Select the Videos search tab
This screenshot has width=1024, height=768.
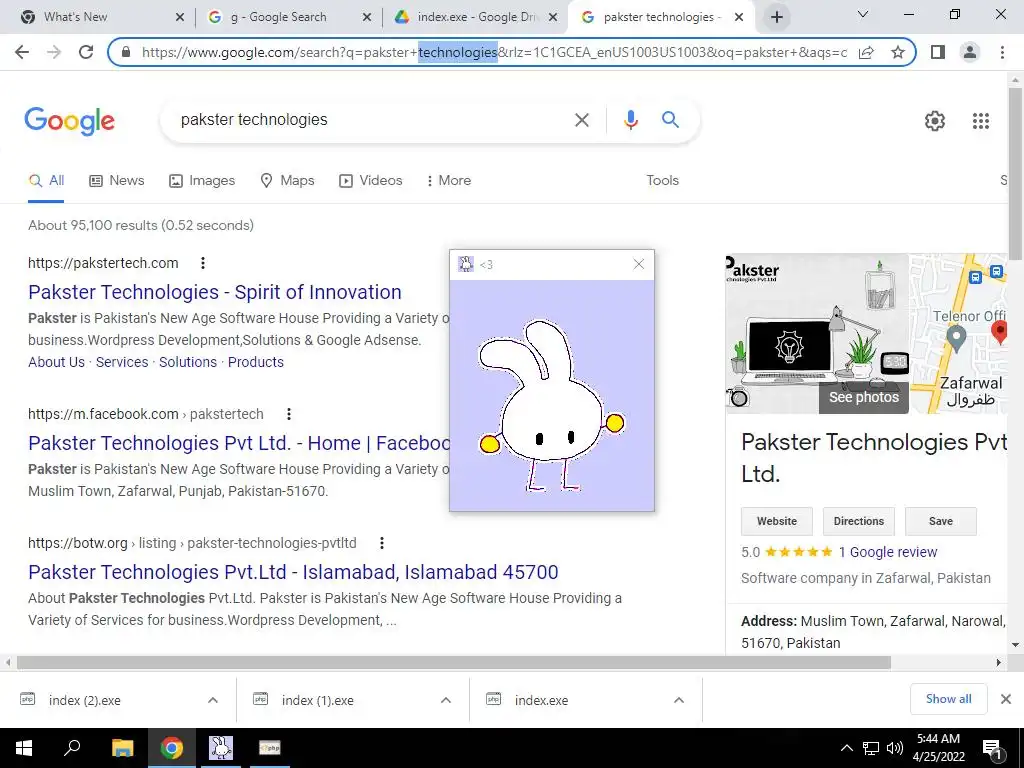pyautogui.click(x=370, y=181)
